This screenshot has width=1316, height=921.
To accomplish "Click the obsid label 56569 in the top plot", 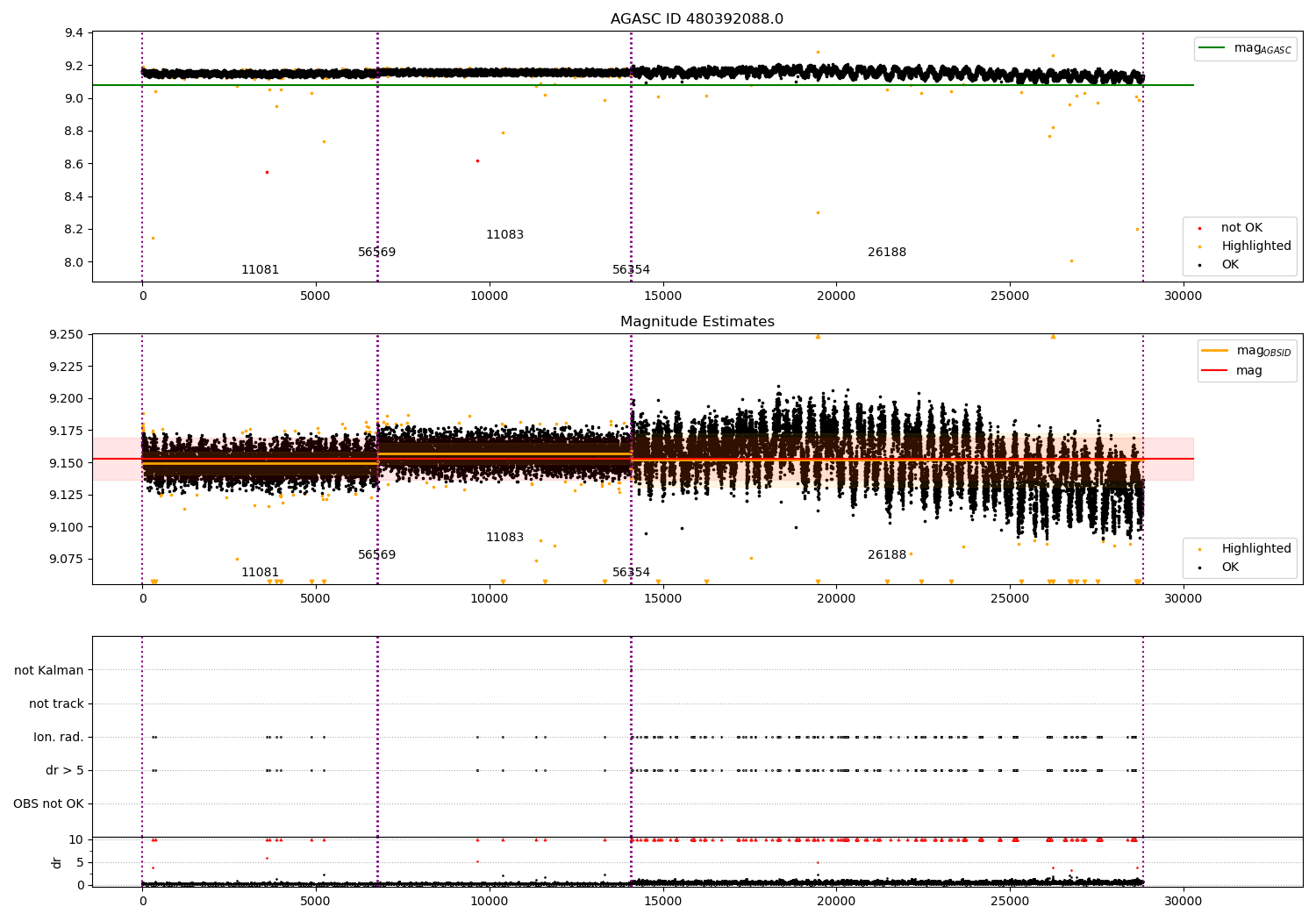I will pos(376,253).
